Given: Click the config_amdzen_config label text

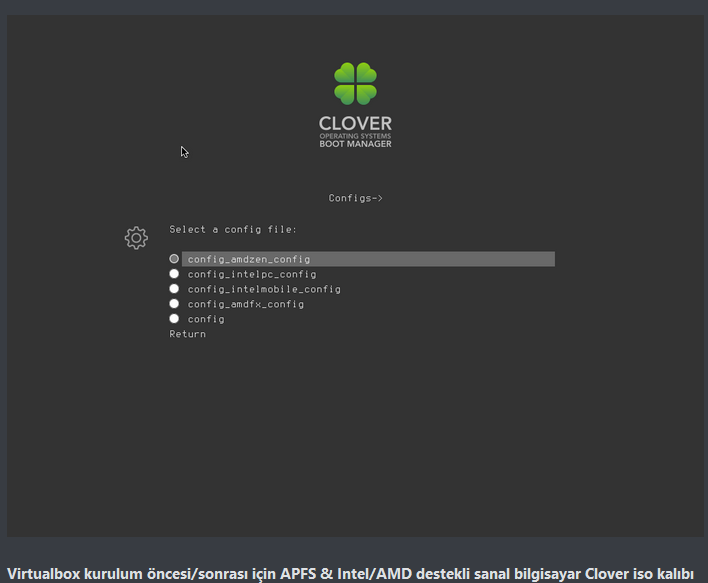Looking at the screenshot, I should click(x=249, y=259).
